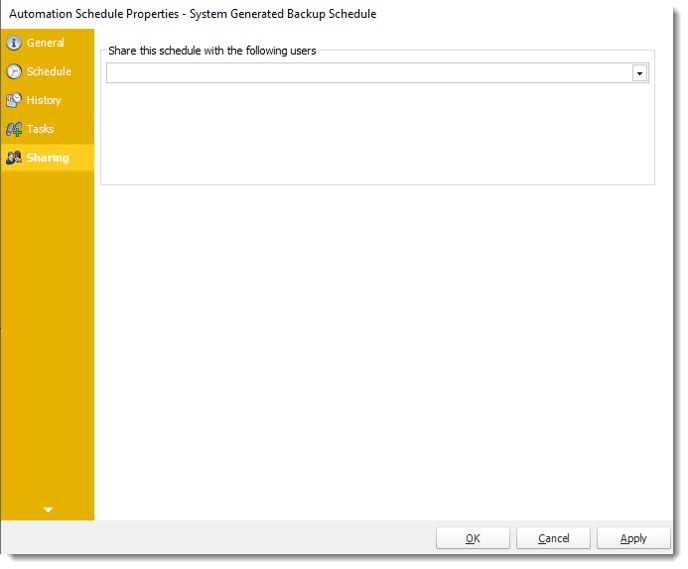The width and height of the screenshot is (688, 569).
Task: Click the General info icon
Action: (x=14, y=43)
